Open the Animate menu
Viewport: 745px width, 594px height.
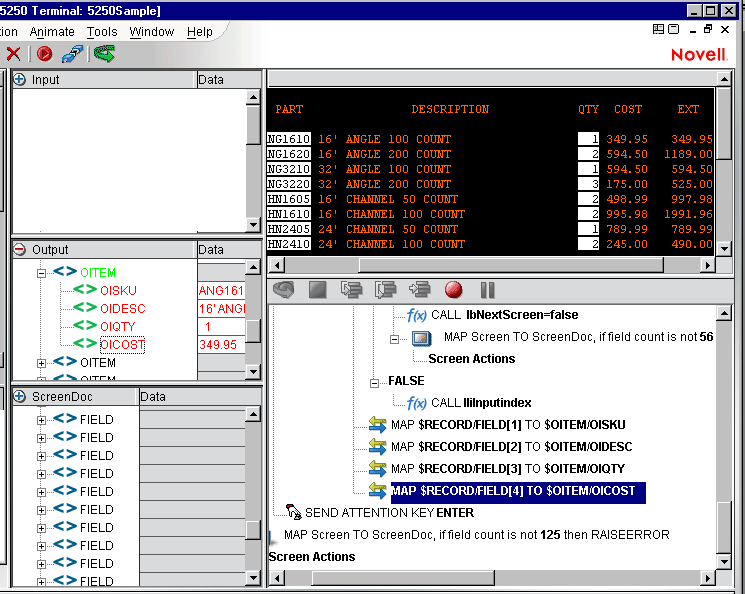[52, 31]
